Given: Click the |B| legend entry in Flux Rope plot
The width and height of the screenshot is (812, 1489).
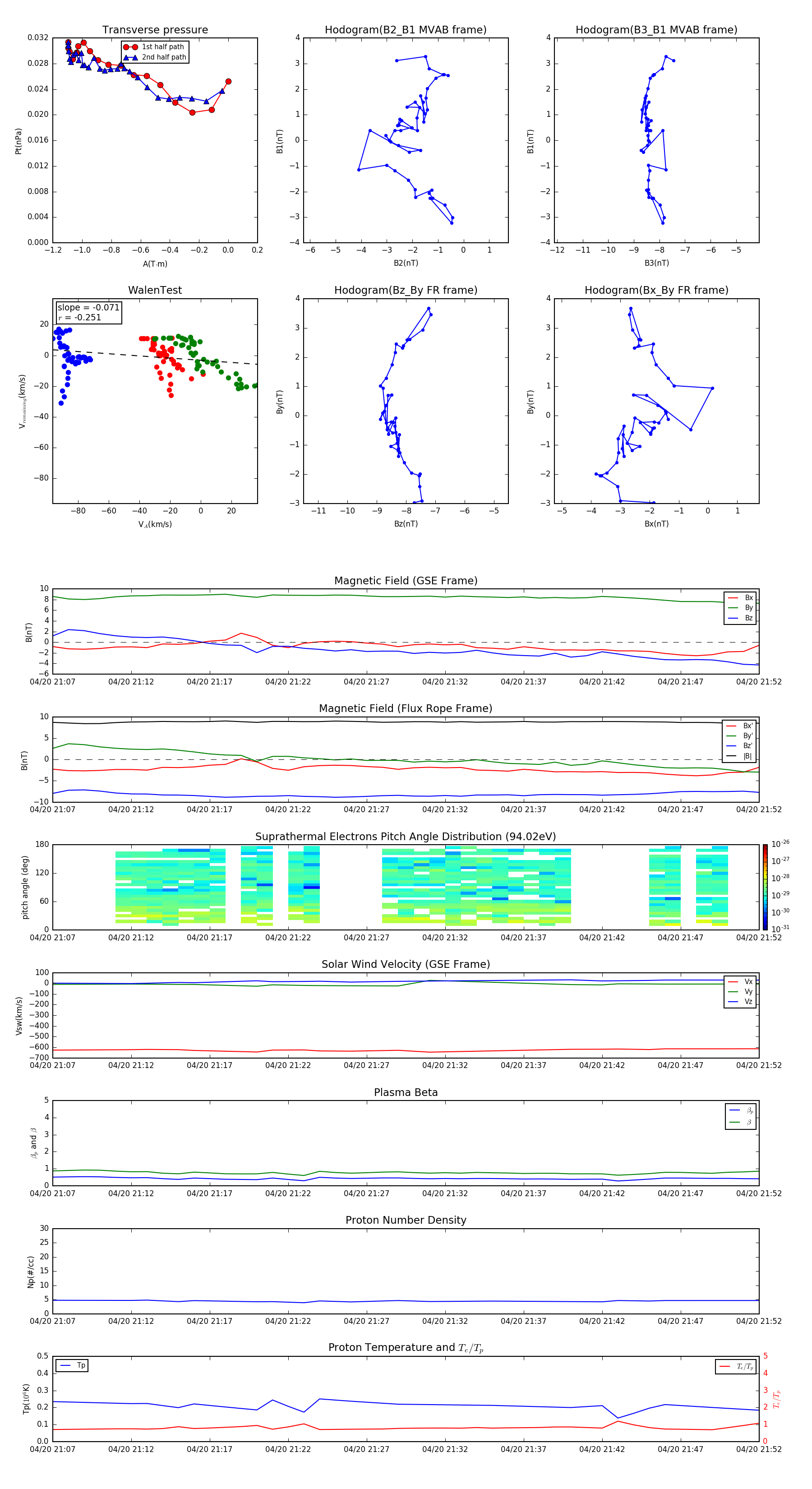Looking at the screenshot, I should pyautogui.click(x=739, y=757).
